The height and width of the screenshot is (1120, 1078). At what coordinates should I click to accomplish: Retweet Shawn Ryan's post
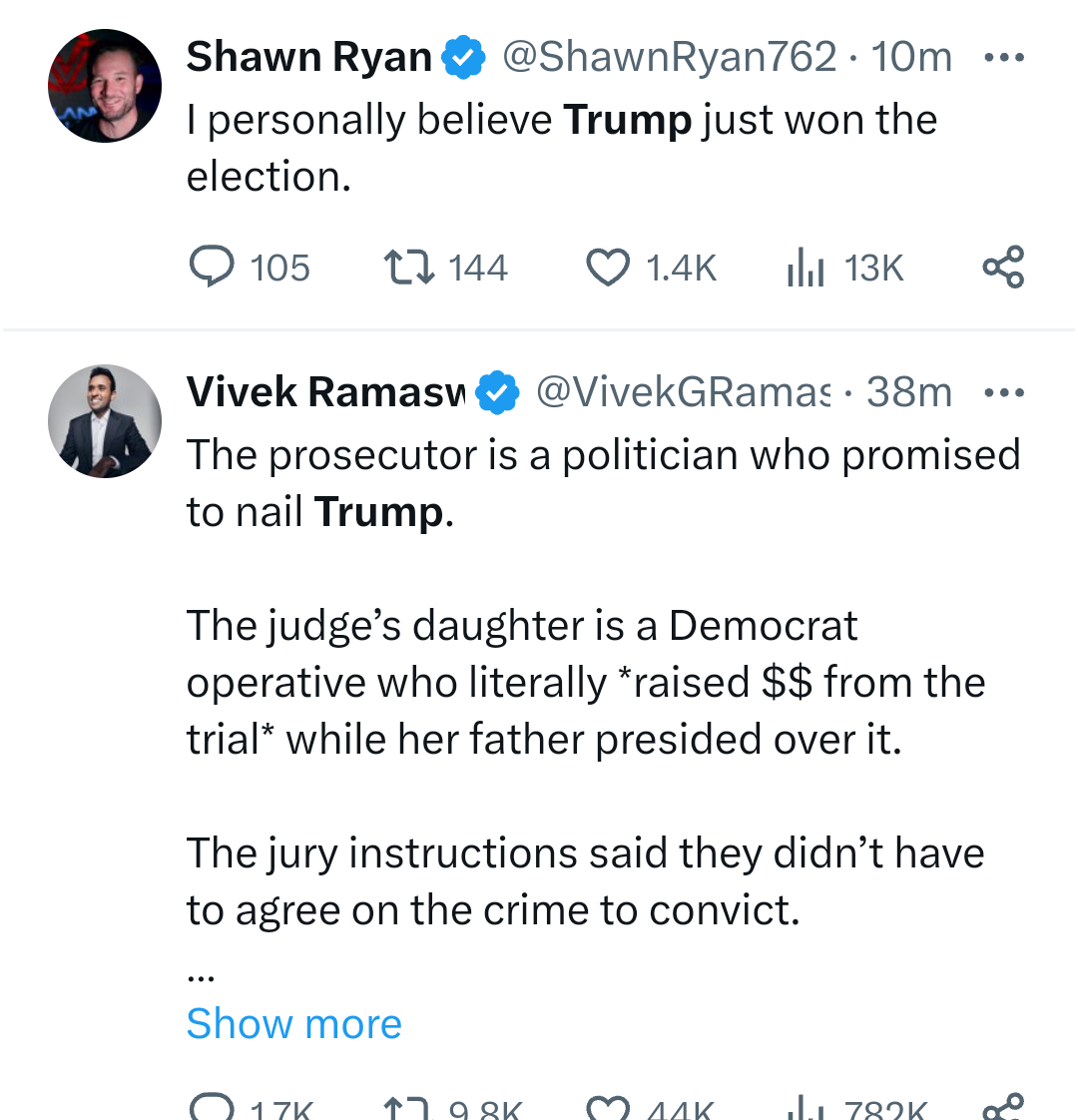click(409, 268)
